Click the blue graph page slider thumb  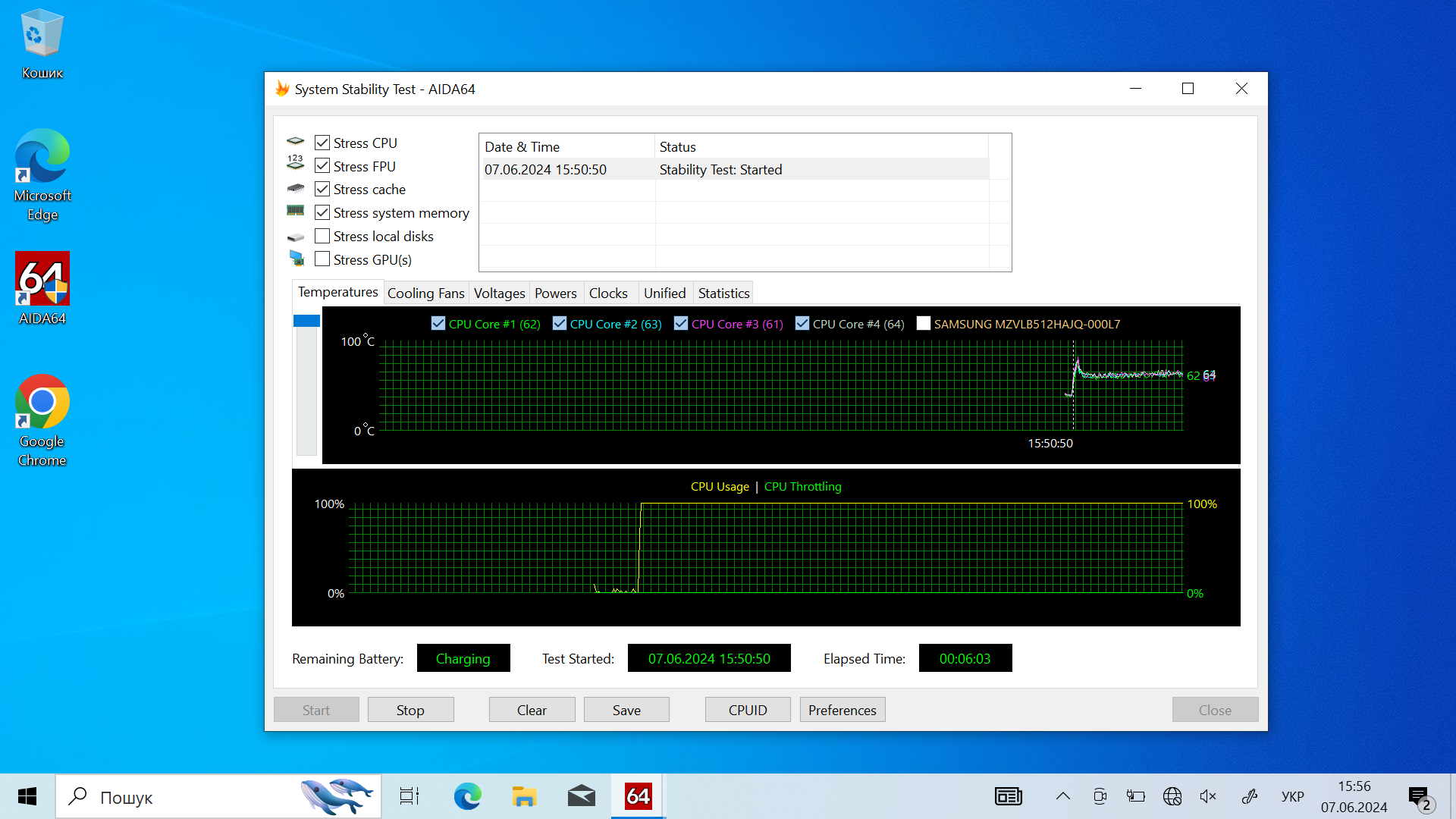[306, 321]
